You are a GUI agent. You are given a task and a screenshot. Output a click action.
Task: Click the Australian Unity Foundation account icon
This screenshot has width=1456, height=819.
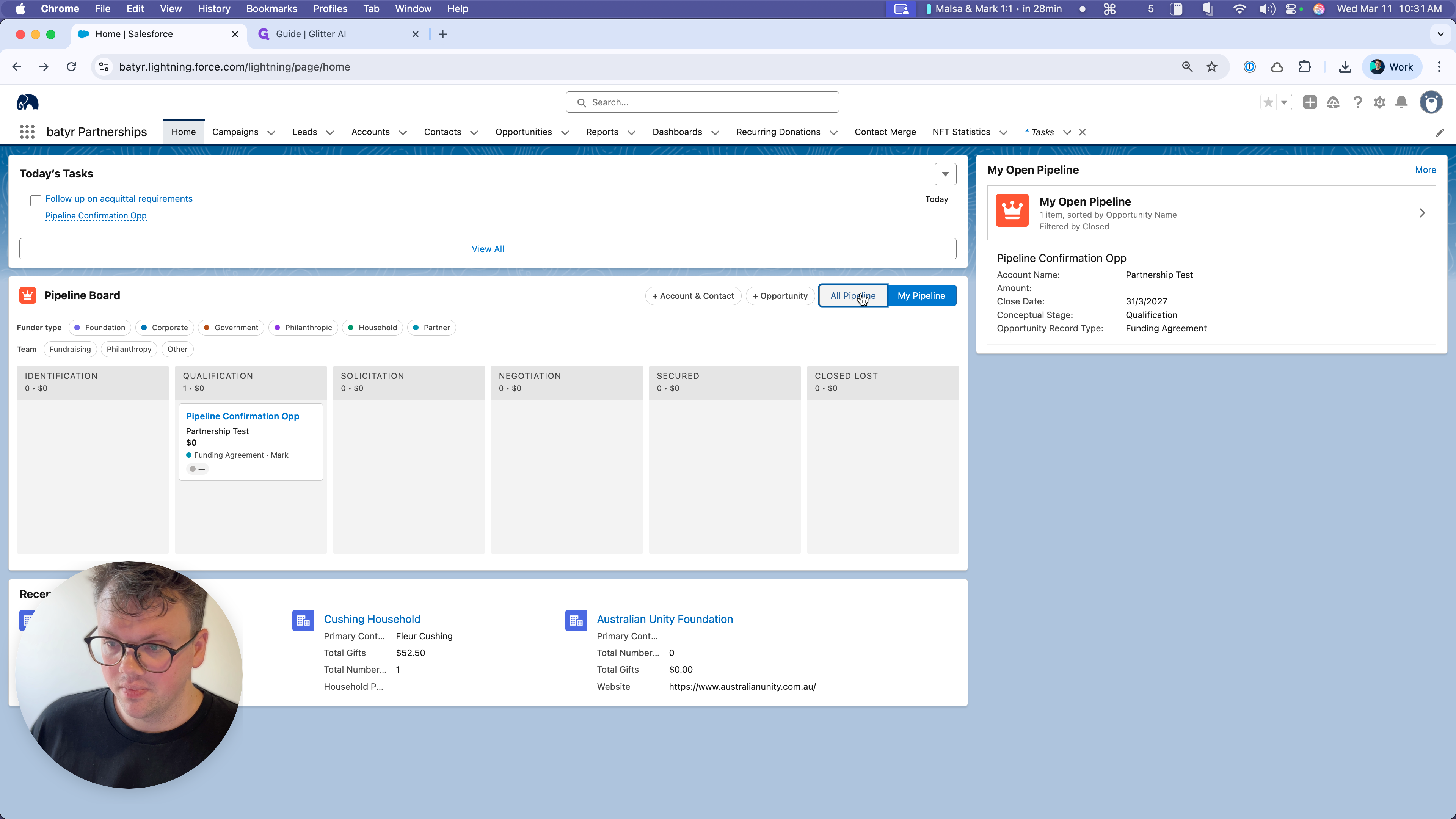tap(576, 620)
